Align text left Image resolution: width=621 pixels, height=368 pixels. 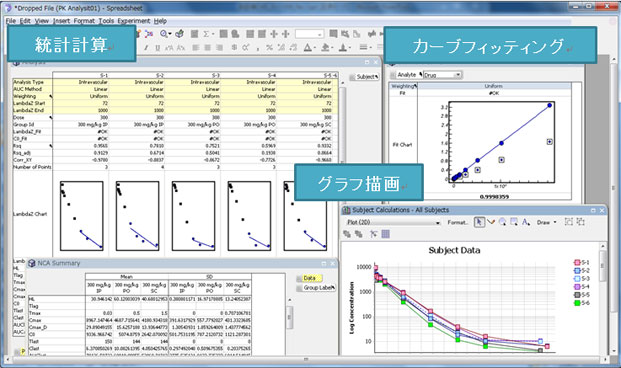pyautogui.click(x=196, y=48)
